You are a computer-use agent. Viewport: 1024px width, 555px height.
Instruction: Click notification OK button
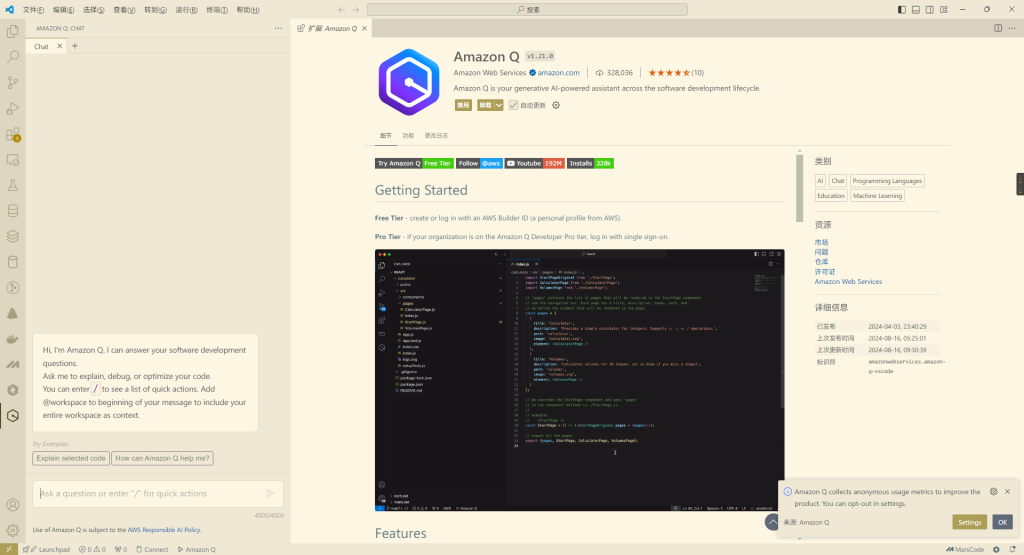pos(1002,522)
